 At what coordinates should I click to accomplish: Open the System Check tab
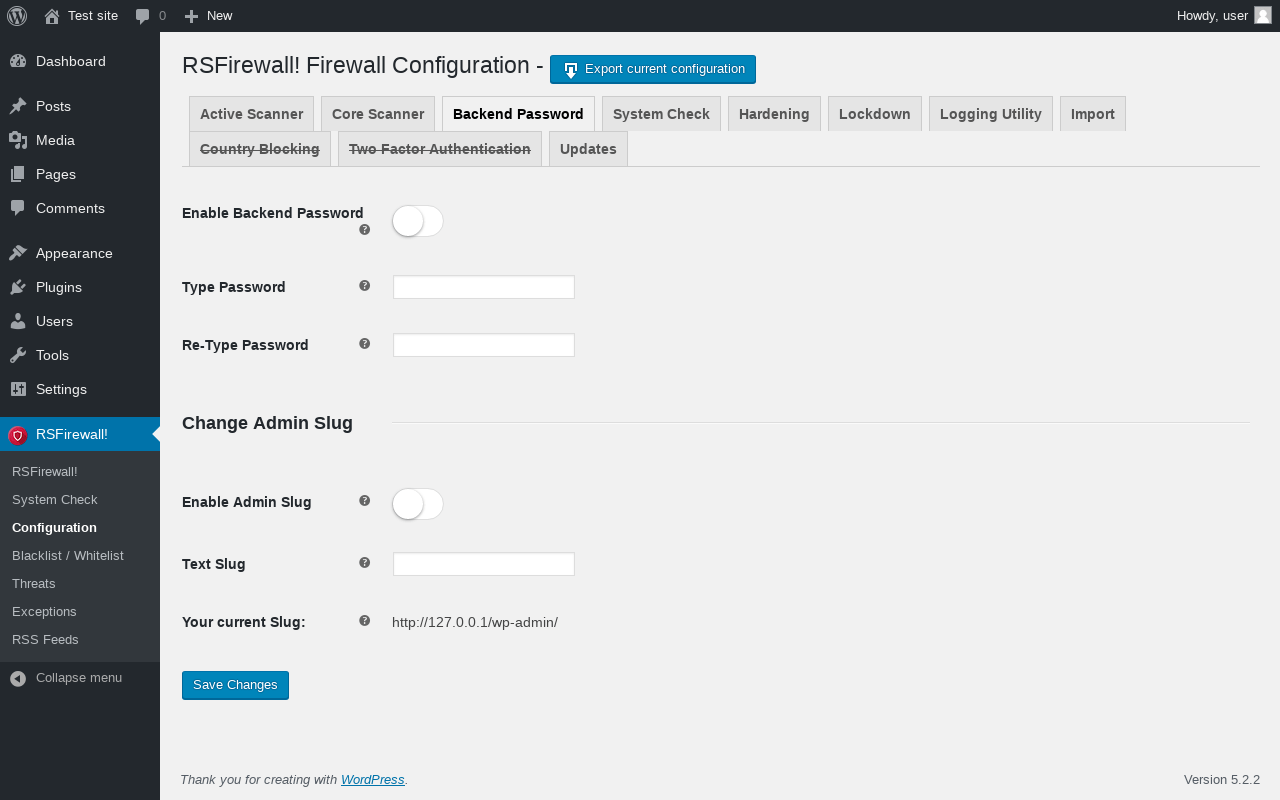tap(661, 114)
